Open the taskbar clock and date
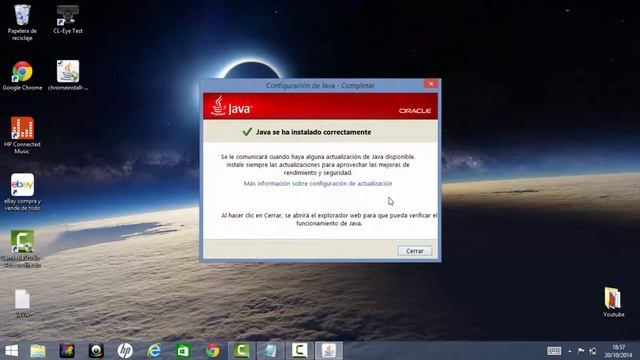 [x=618, y=351]
